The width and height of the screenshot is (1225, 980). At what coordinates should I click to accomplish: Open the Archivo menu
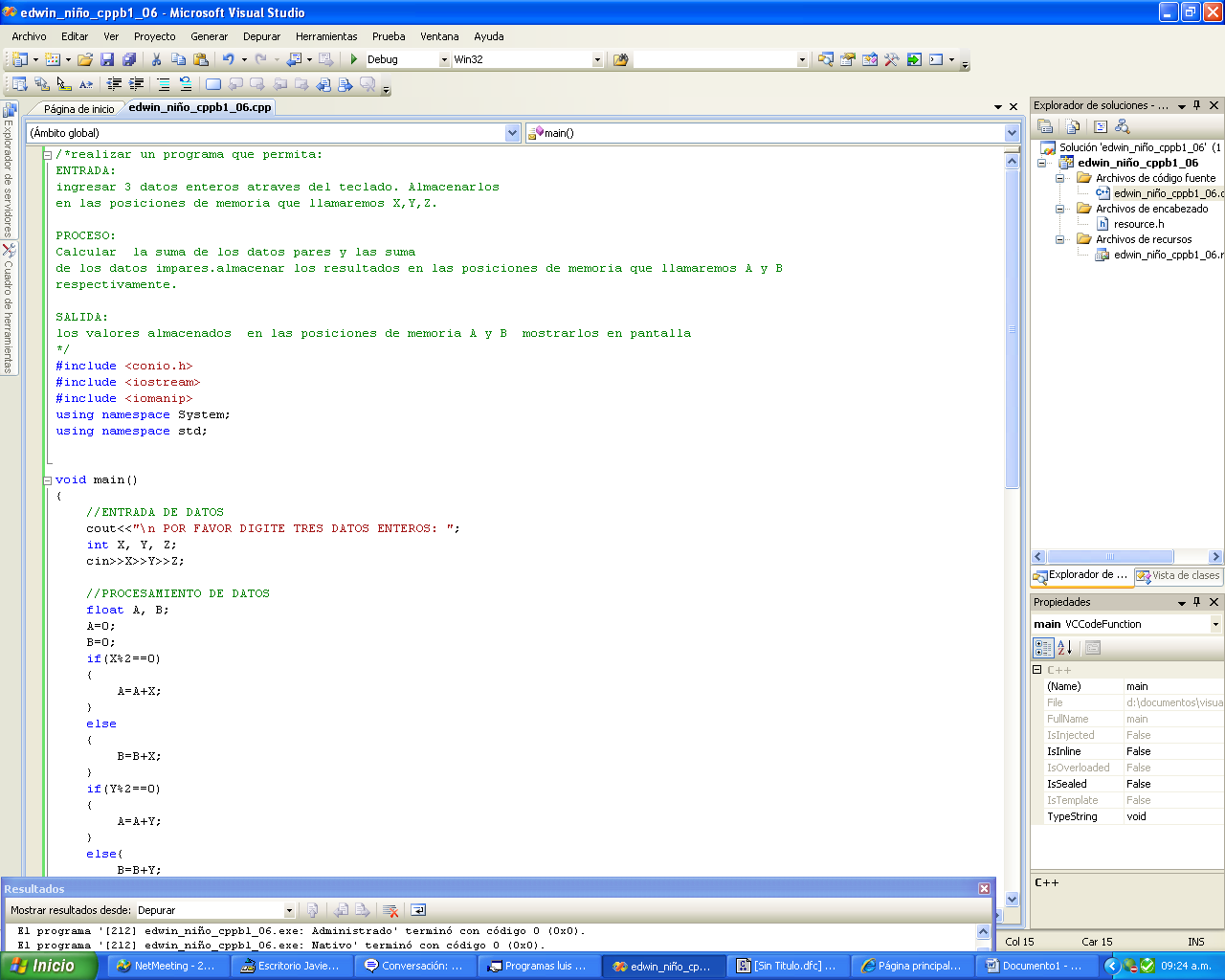[30, 36]
